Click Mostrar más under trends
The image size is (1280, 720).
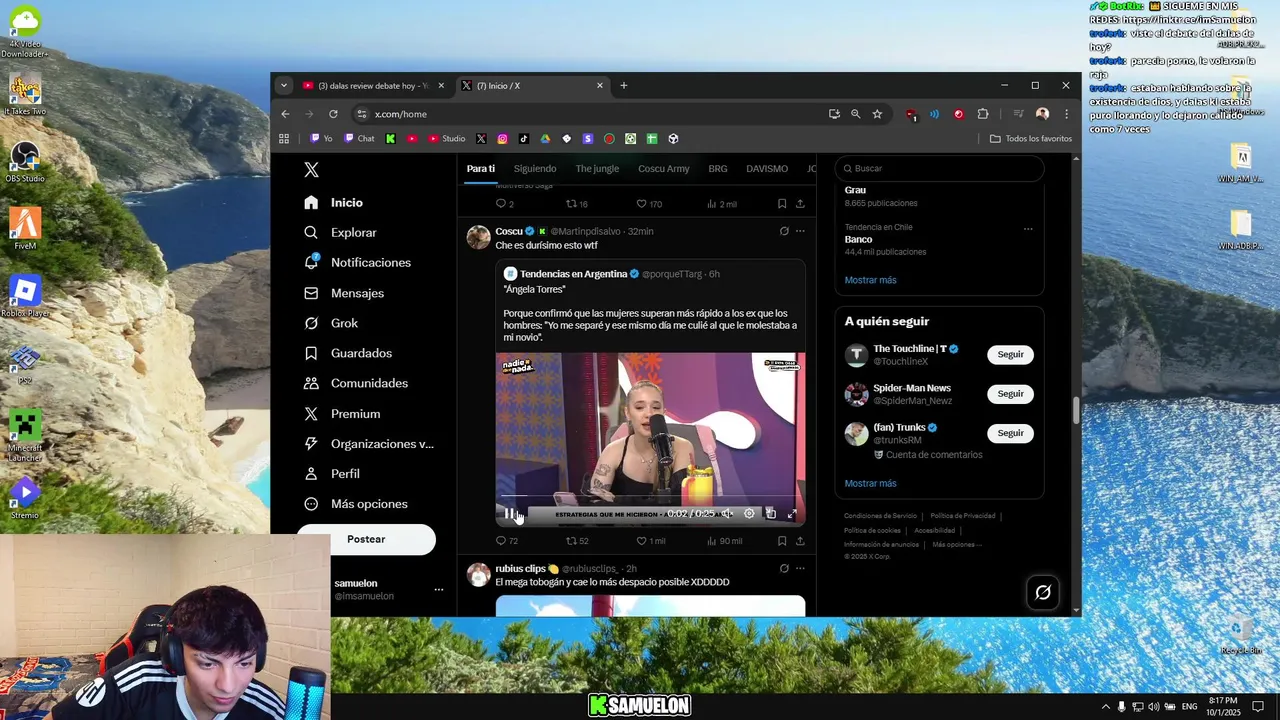click(870, 280)
